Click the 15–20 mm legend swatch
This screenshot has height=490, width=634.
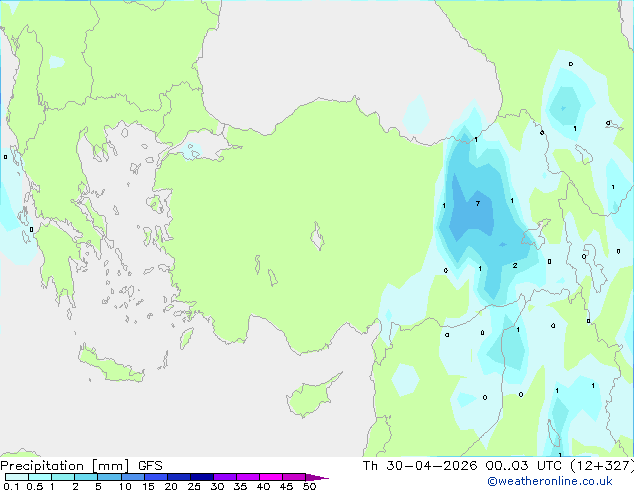(156, 477)
